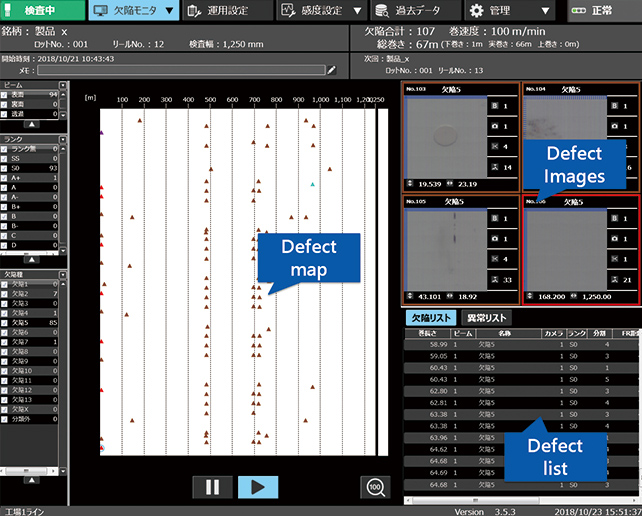
Task: Select the defect list row at 62.81
Action: click(x=522, y=403)
